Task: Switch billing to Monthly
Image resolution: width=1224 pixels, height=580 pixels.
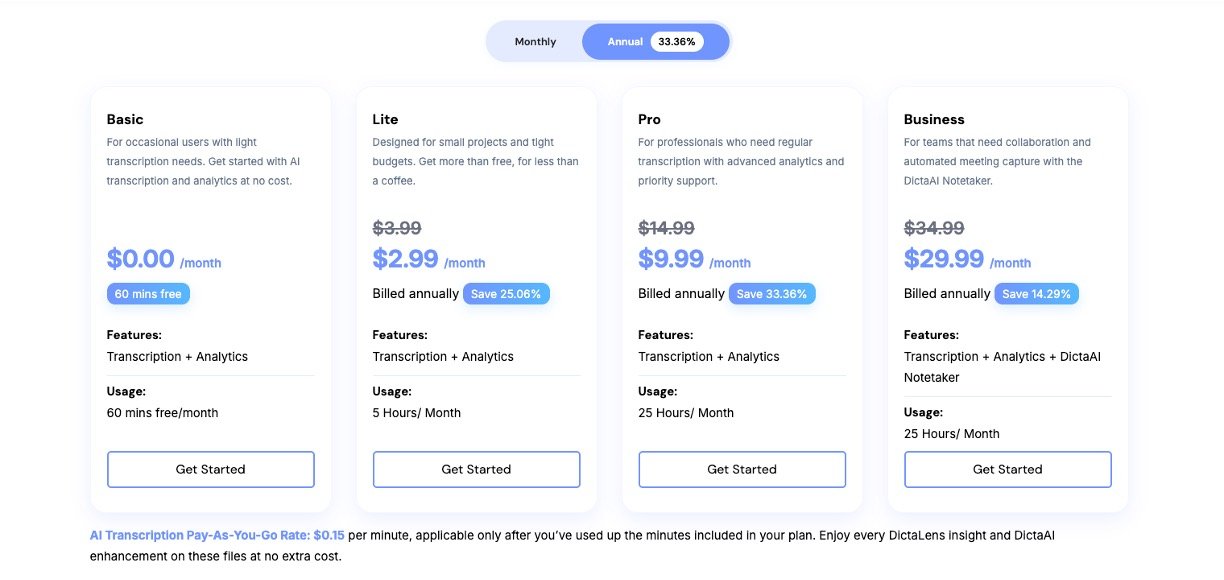Action: click(535, 42)
